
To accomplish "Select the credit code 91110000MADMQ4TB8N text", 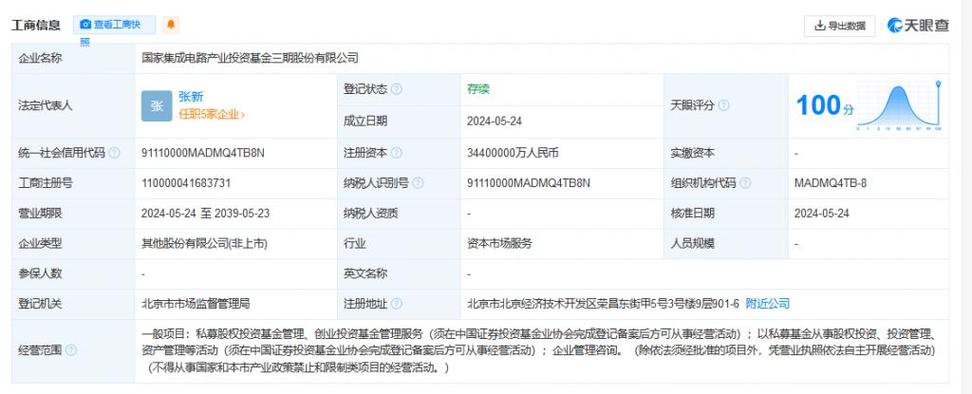I will pos(203,153).
